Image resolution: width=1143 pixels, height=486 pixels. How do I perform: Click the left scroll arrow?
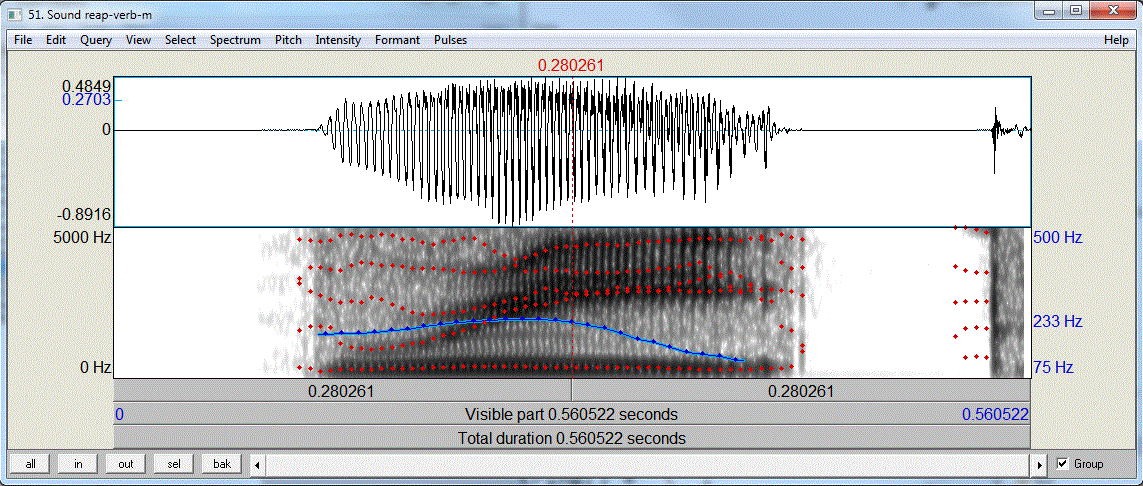click(258, 464)
